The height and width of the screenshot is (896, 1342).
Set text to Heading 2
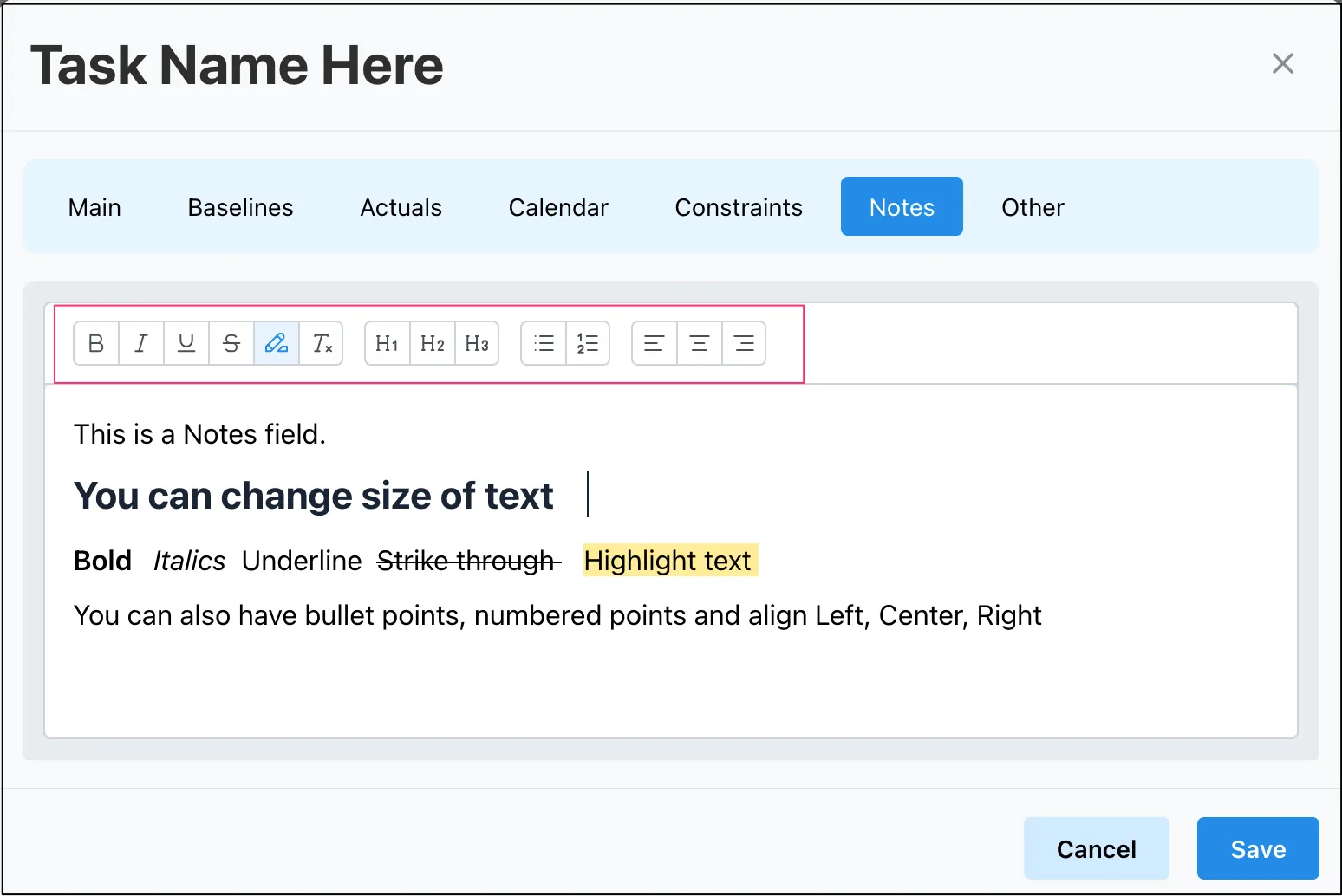coord(432,343)
